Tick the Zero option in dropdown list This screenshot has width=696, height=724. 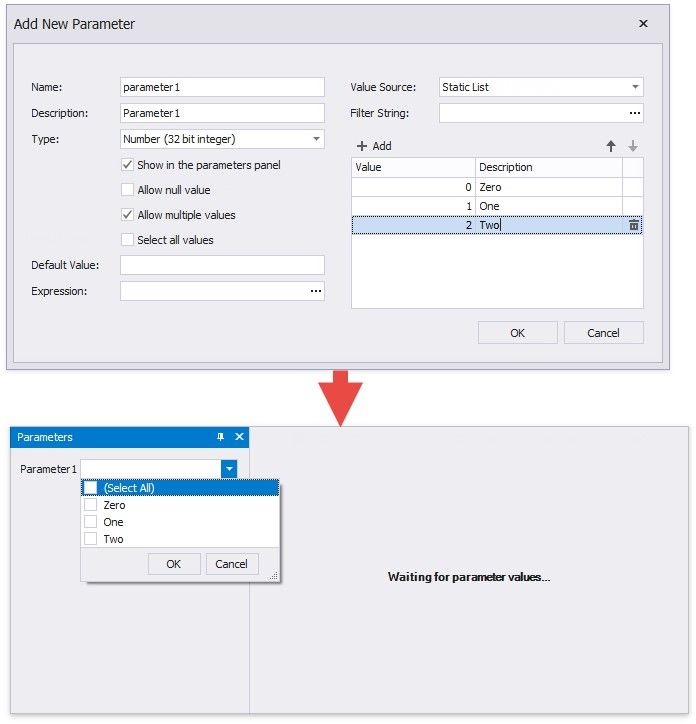tap(91, 505)
